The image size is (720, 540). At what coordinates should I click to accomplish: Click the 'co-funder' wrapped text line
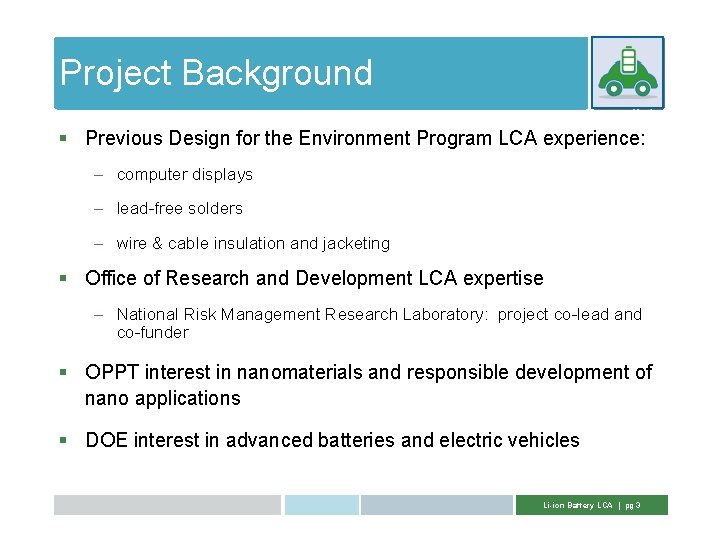153,332
